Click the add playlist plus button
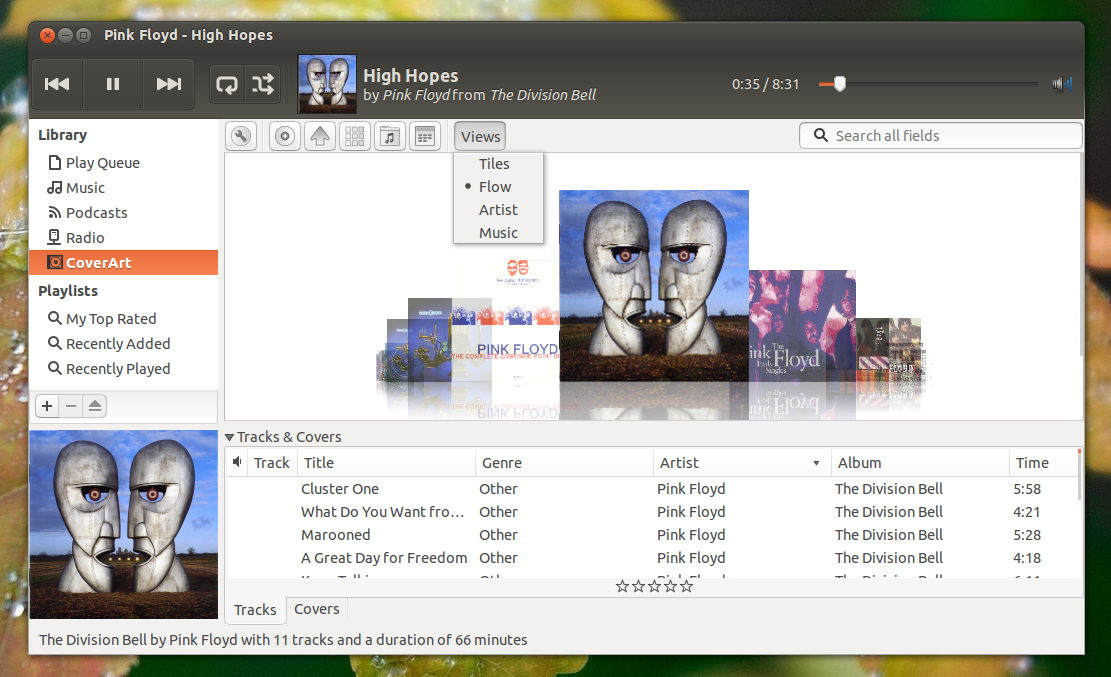Viewport: 1111px width, 677px height. 47,406
